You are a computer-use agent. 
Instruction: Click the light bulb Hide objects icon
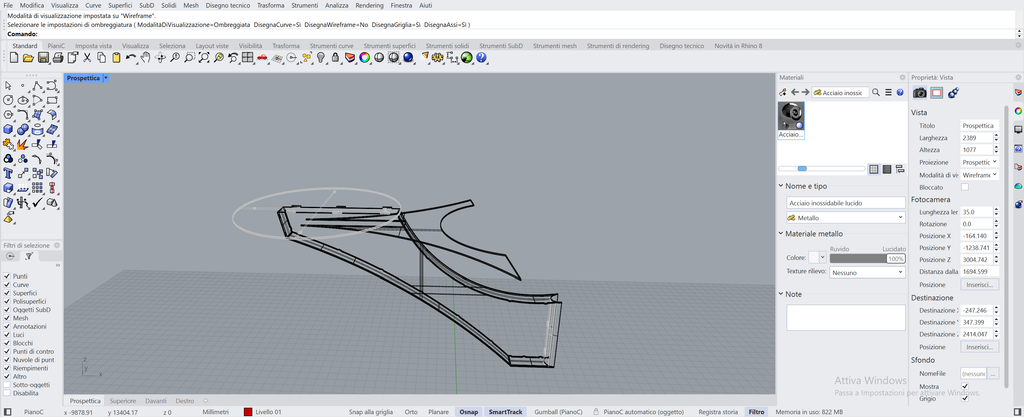321,58
